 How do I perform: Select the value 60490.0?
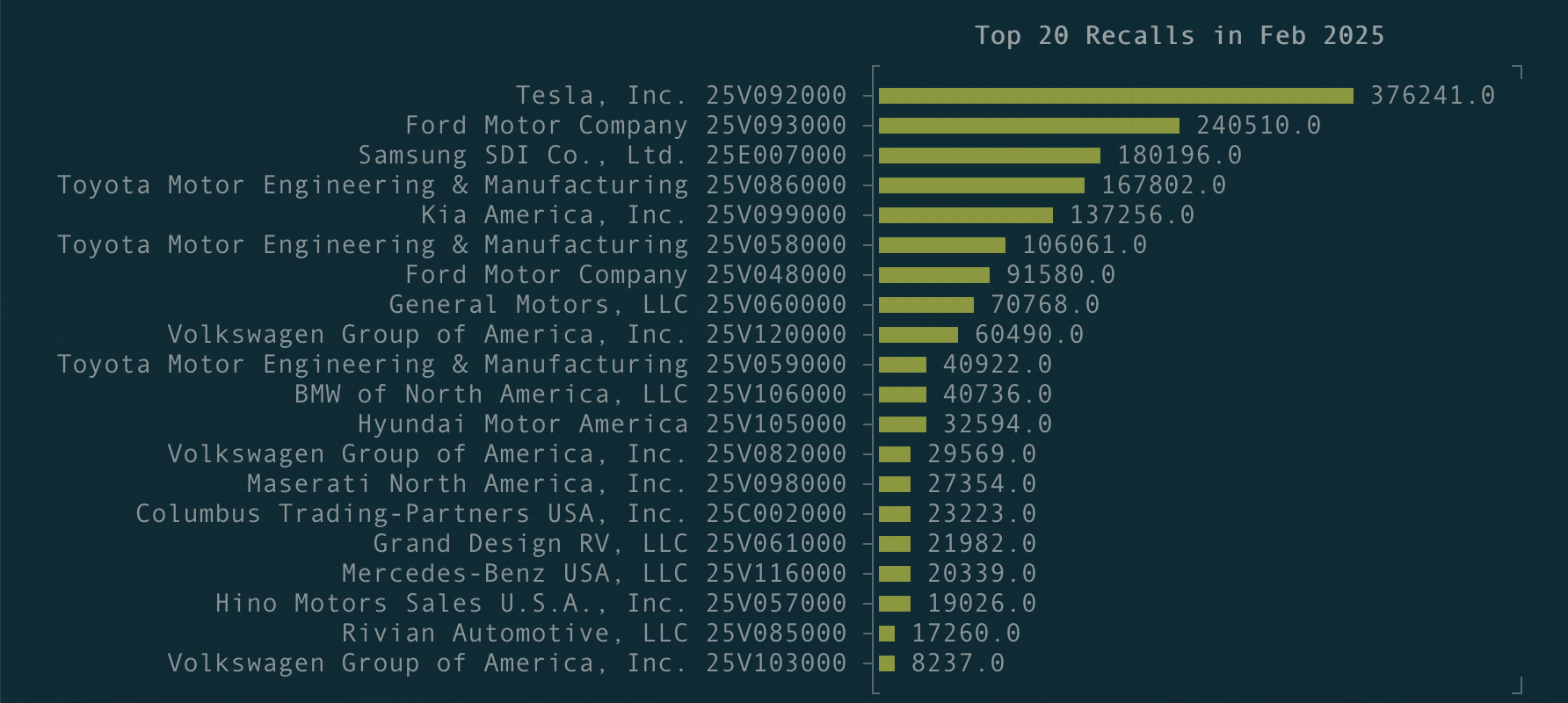point(1029,334)
